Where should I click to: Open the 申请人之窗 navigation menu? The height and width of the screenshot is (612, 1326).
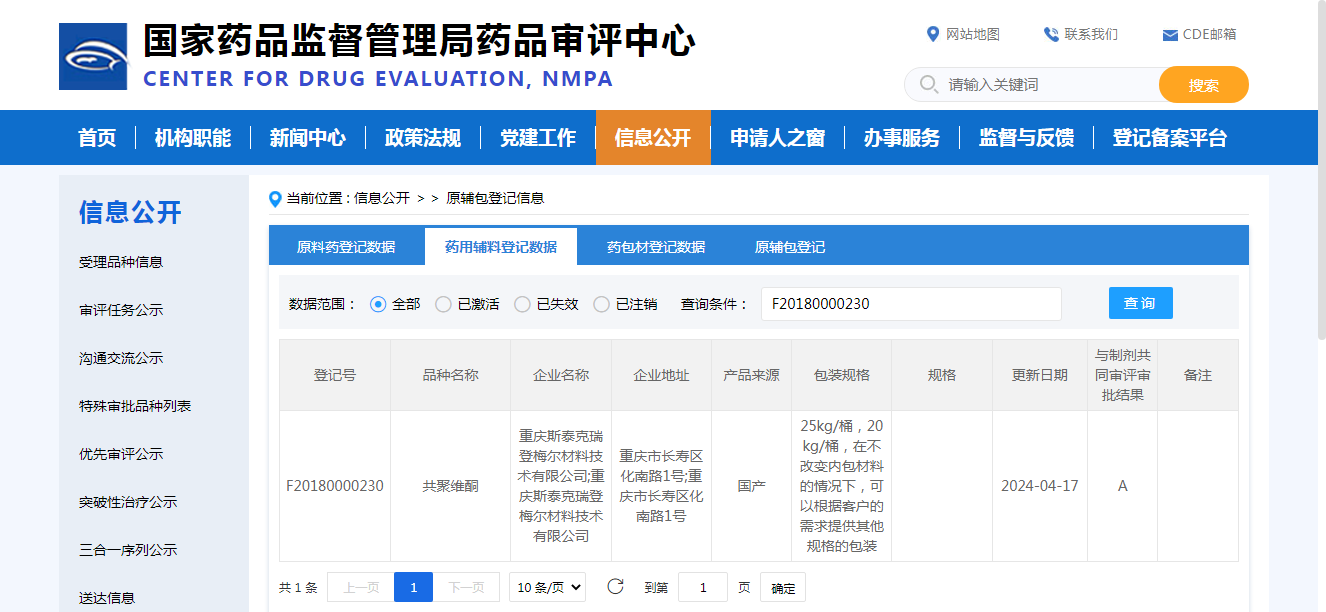pos(777,137)
